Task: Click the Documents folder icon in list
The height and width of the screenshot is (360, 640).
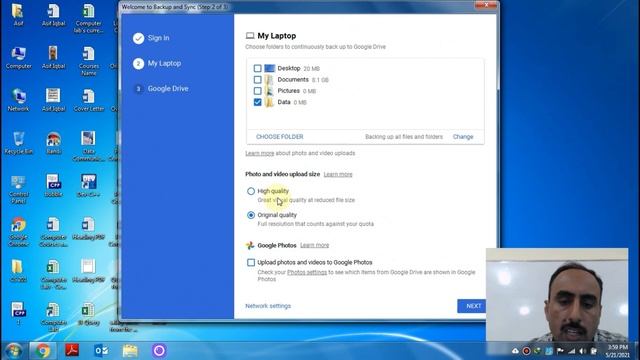Action: pos(269,80)
